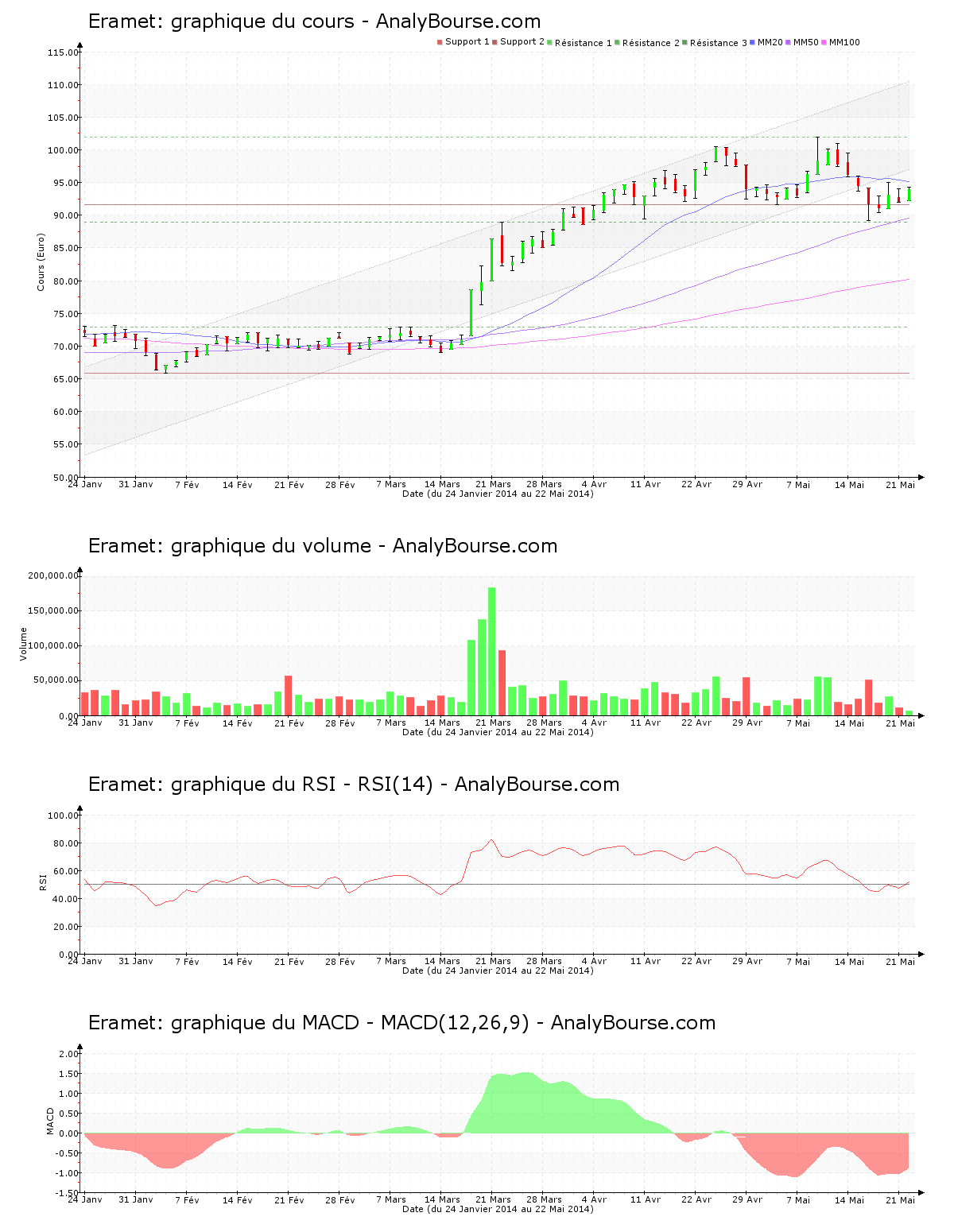Click the '14 Mai' date label on volume chart
The image size is (954, 1232).
849,723
